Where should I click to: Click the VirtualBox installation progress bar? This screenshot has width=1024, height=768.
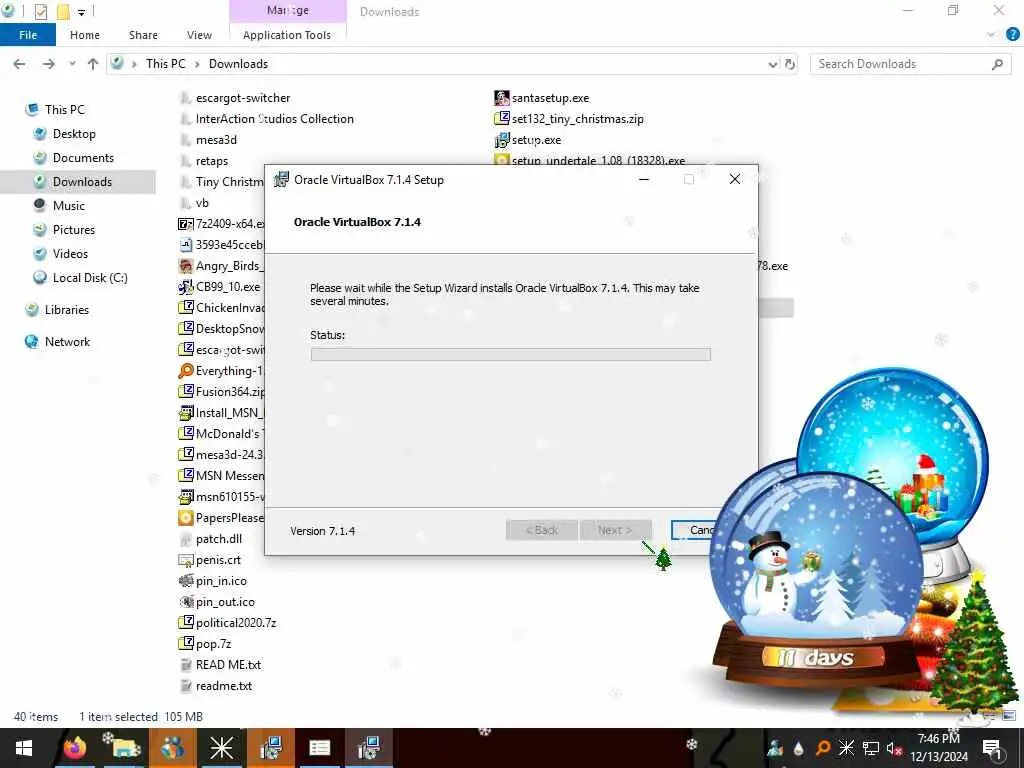coord(511,355)
